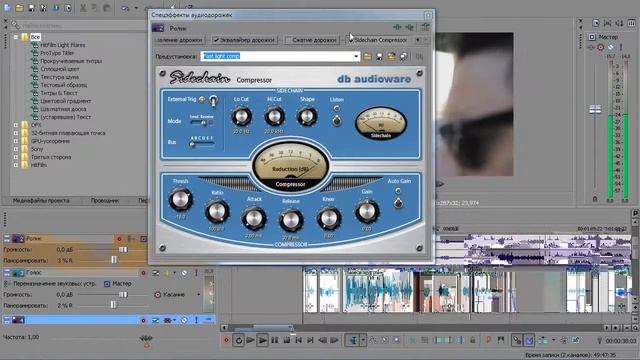Click Play From Start button
640x360 pixels.
(x=250, y=340)
